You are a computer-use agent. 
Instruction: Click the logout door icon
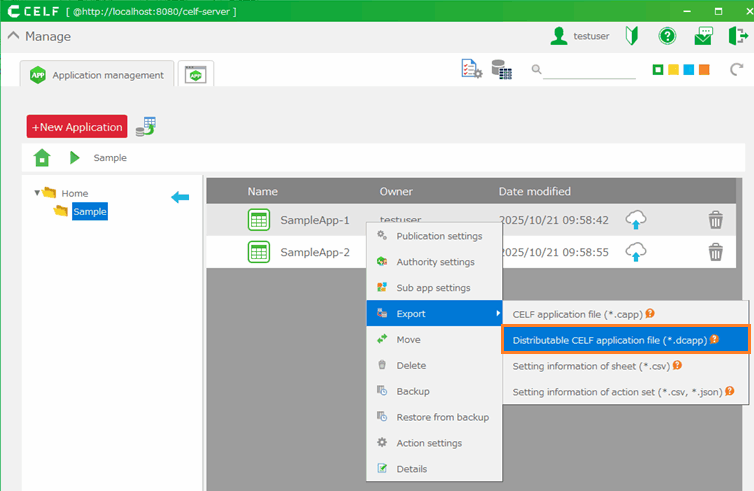tap(738, 36)
